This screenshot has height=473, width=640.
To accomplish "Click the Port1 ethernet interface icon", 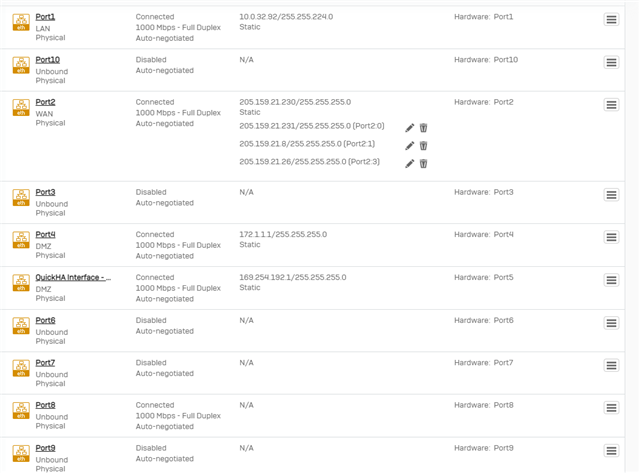I will pos(21,22).
